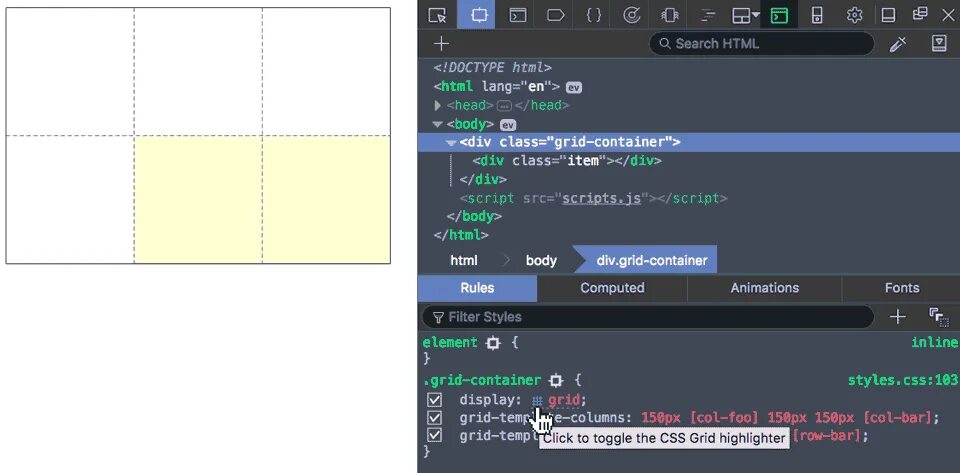This screenshot has width=960, height=473.
Task: Select html in the breadcrumbs
Action: [x=463, y=260]
